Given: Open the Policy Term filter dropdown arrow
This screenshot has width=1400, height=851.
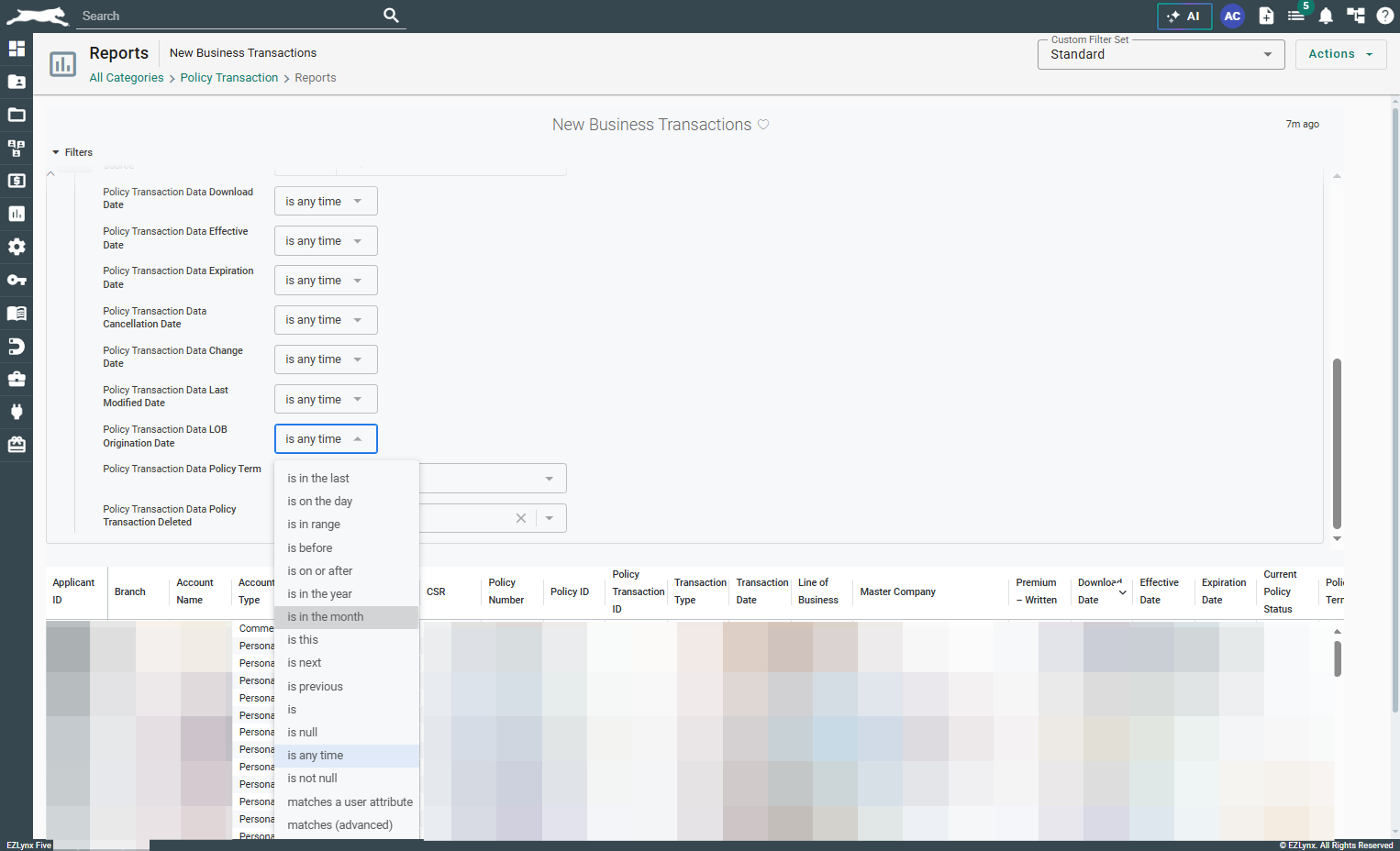Looking at the screenshot, I should 550,479.
